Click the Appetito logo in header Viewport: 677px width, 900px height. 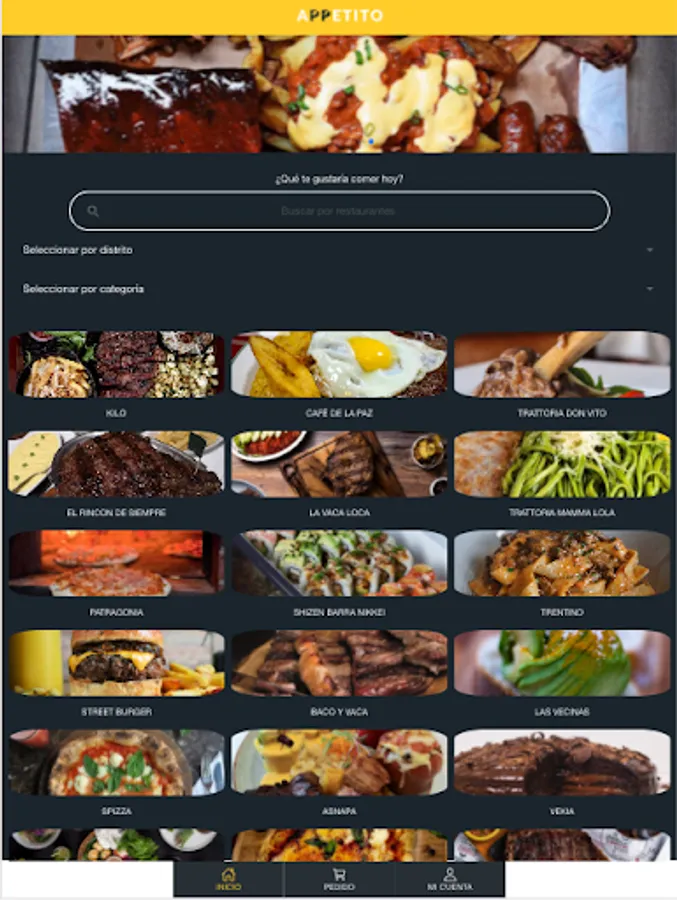339,15
